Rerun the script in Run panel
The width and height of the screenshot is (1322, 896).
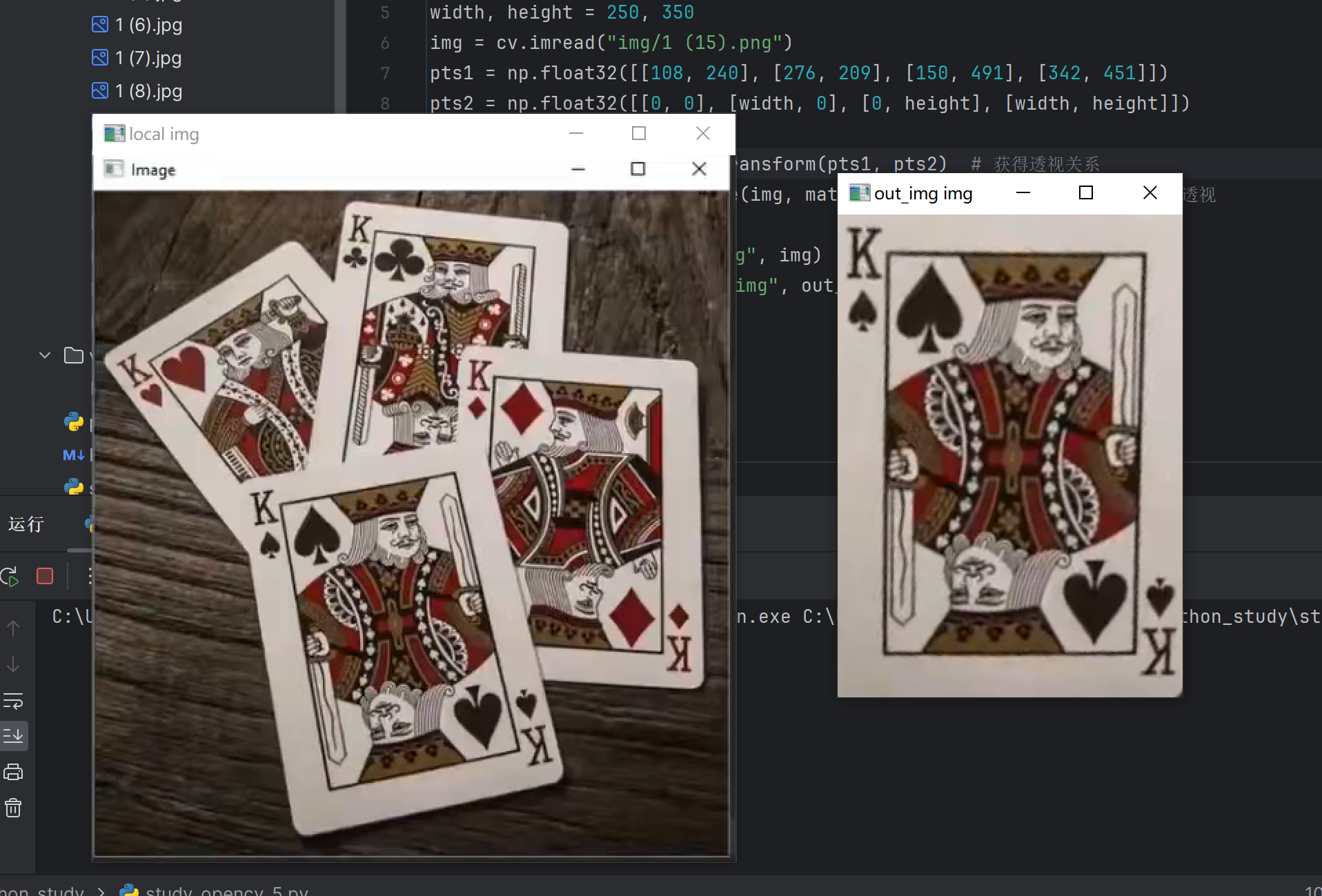click(10, 576)
